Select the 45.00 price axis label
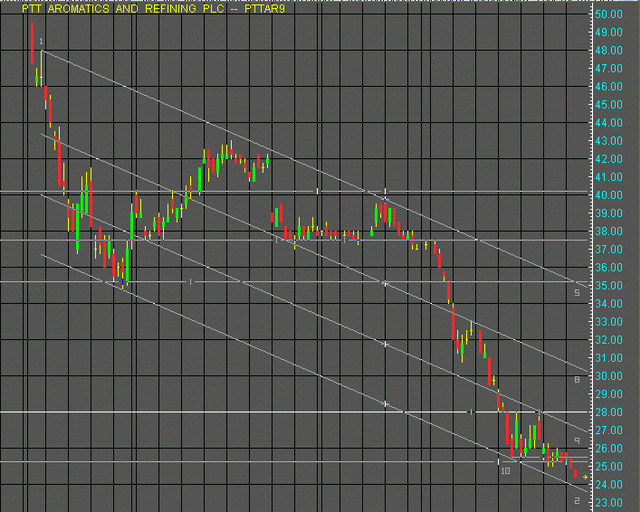The width and height of the screenshot is (640, 512). (609, 105)
